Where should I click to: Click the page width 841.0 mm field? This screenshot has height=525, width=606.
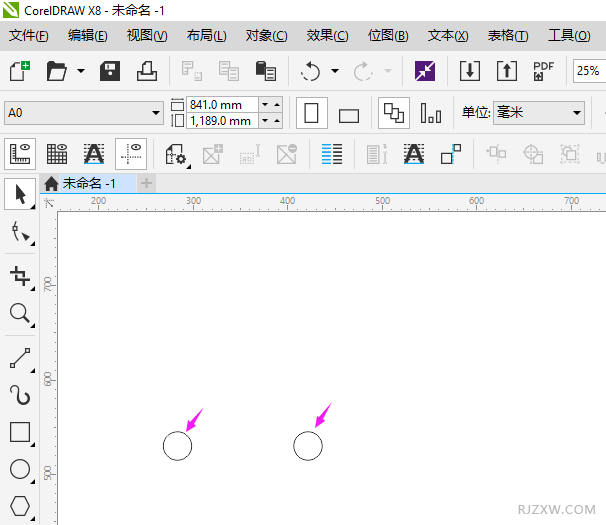(x=222, y=104)
